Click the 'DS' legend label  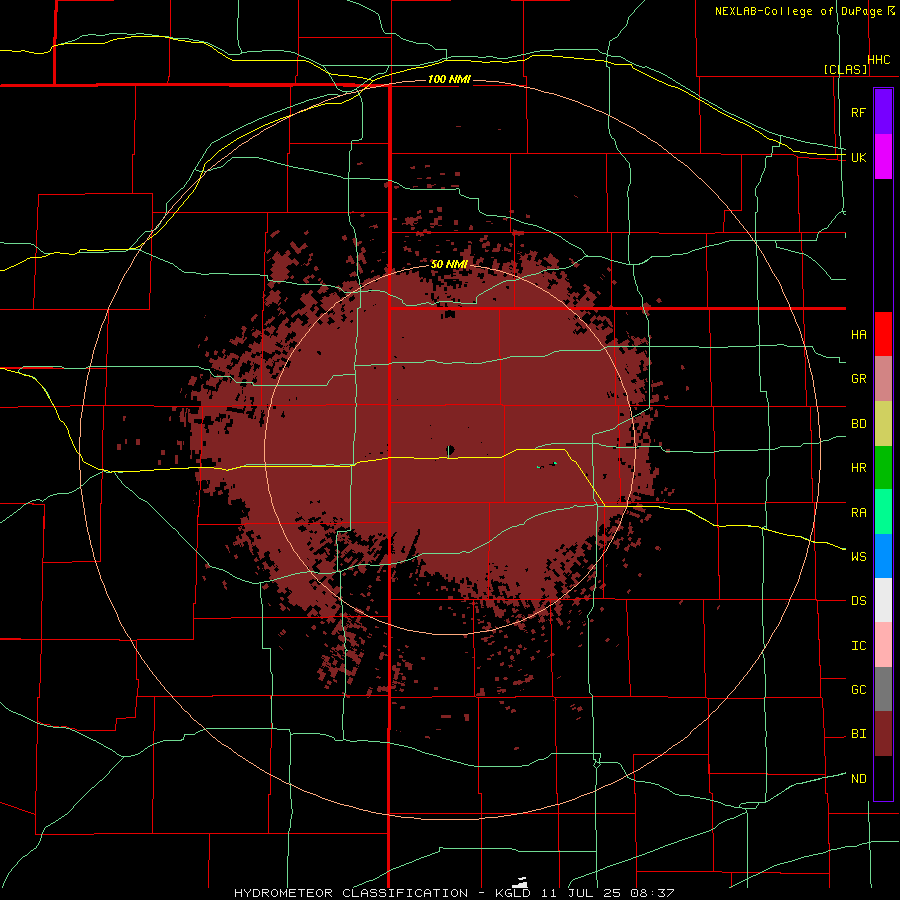(x=858, y=600)
